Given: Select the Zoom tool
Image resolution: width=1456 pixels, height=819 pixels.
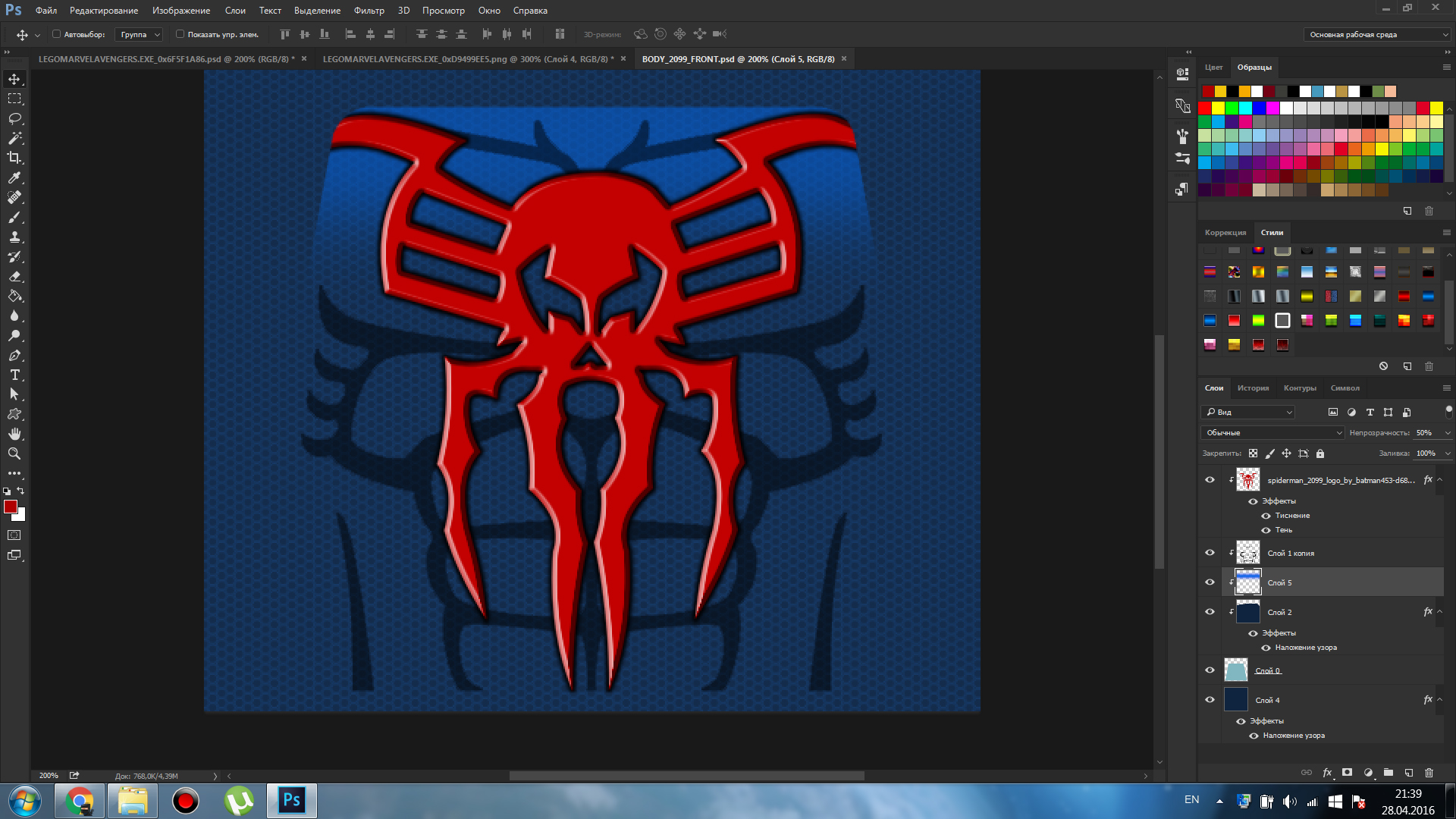Looking at the screenshot, I should 14,453.
